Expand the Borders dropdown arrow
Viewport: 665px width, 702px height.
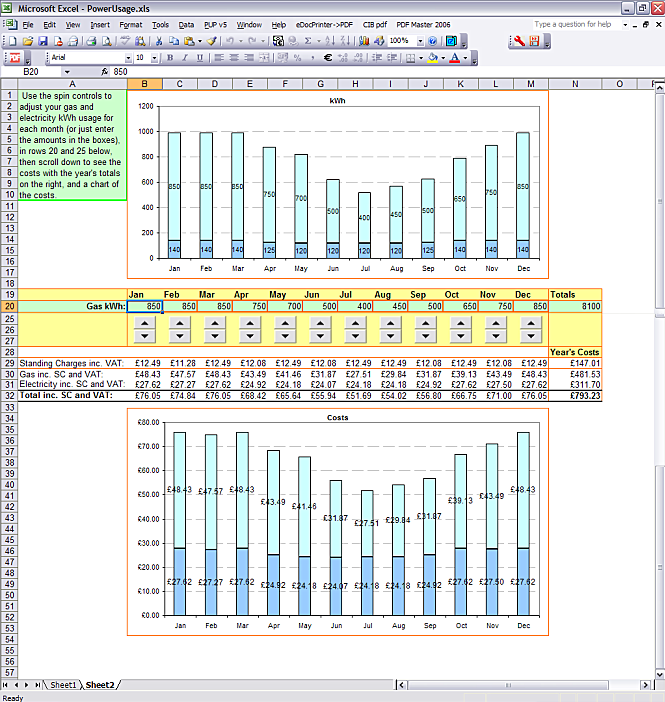click(x=421, y=58)
